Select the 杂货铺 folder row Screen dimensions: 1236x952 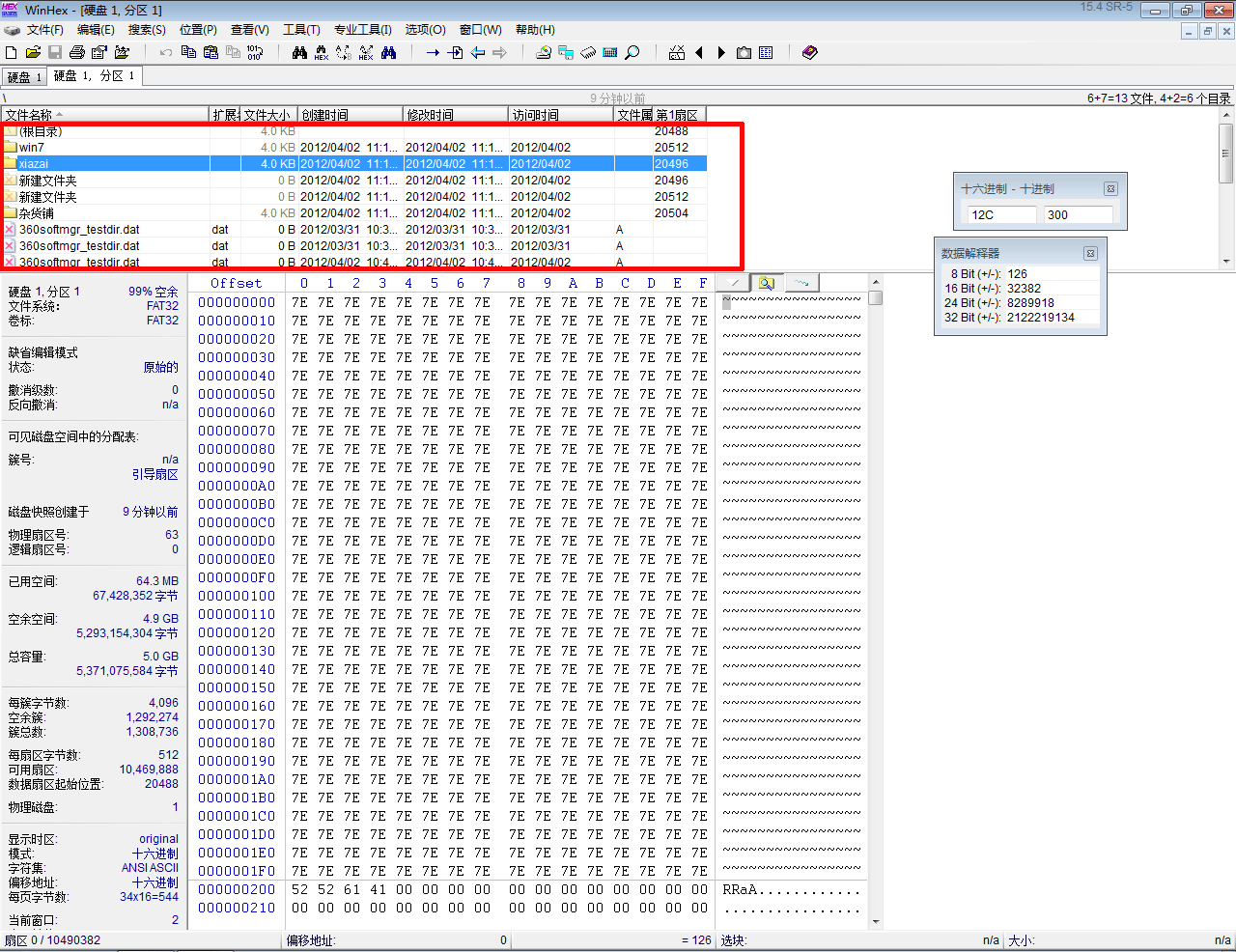354,213
